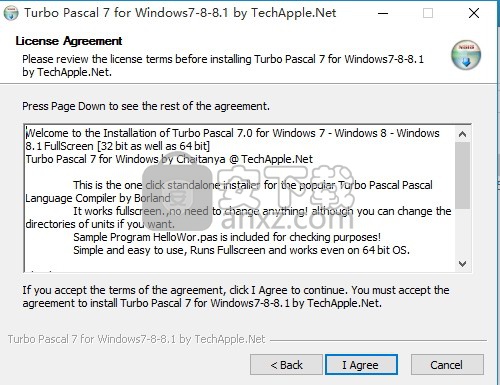Minimize the Turbo Pascal installer window

click(x=383, y=13)
